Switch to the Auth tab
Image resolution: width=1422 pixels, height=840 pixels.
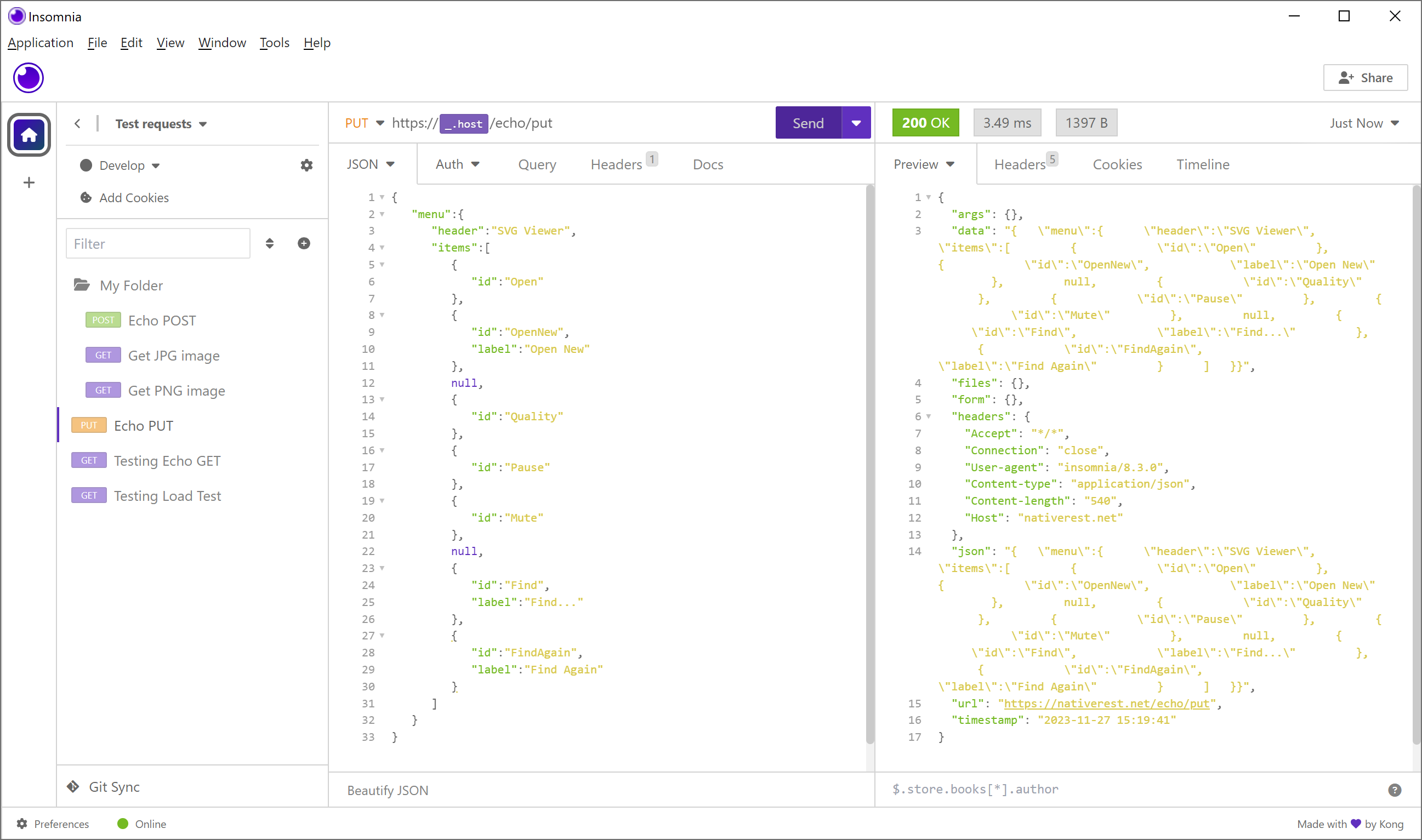click(454, 163)
